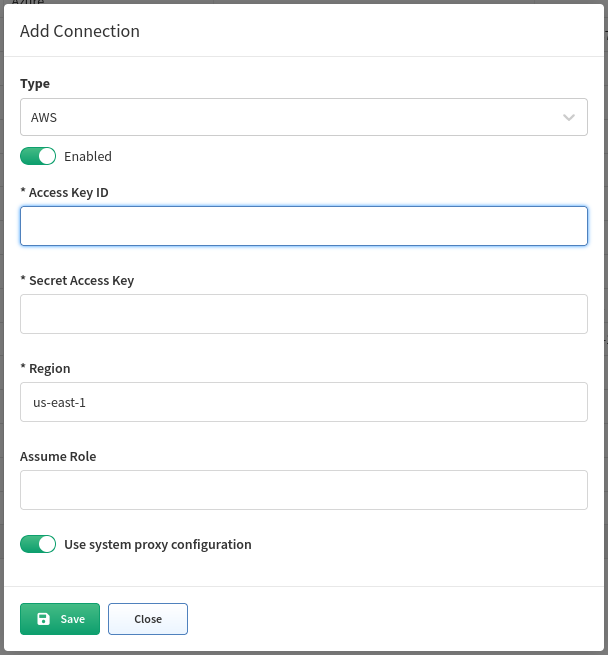Click the Assume Role label
This screenshot has height=655, width=608.
58,456
